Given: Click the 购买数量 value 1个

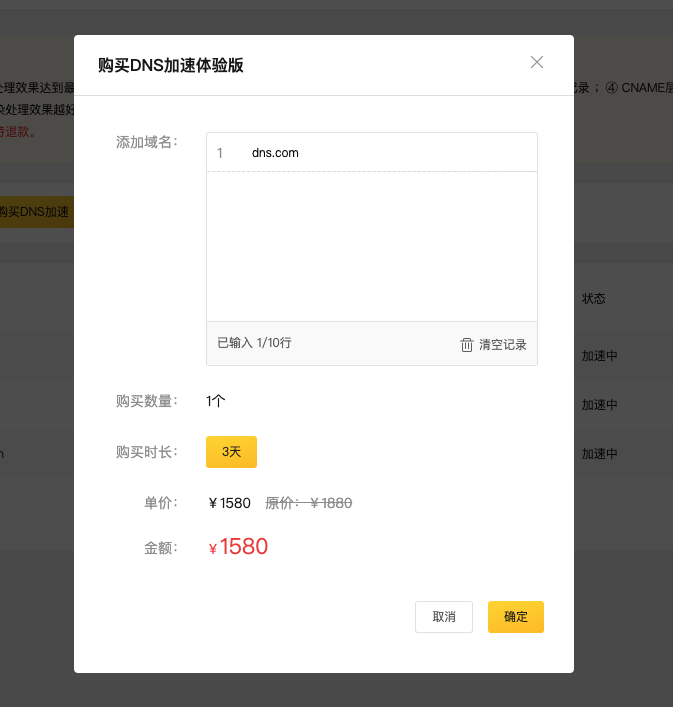Looking at the screenshot, I should [216, 401].
